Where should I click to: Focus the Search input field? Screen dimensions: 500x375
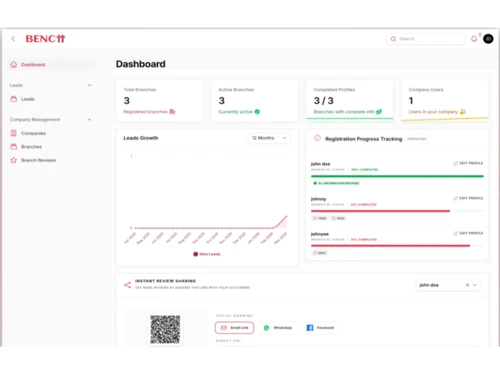pyautogui.click(x=426, y=39)
